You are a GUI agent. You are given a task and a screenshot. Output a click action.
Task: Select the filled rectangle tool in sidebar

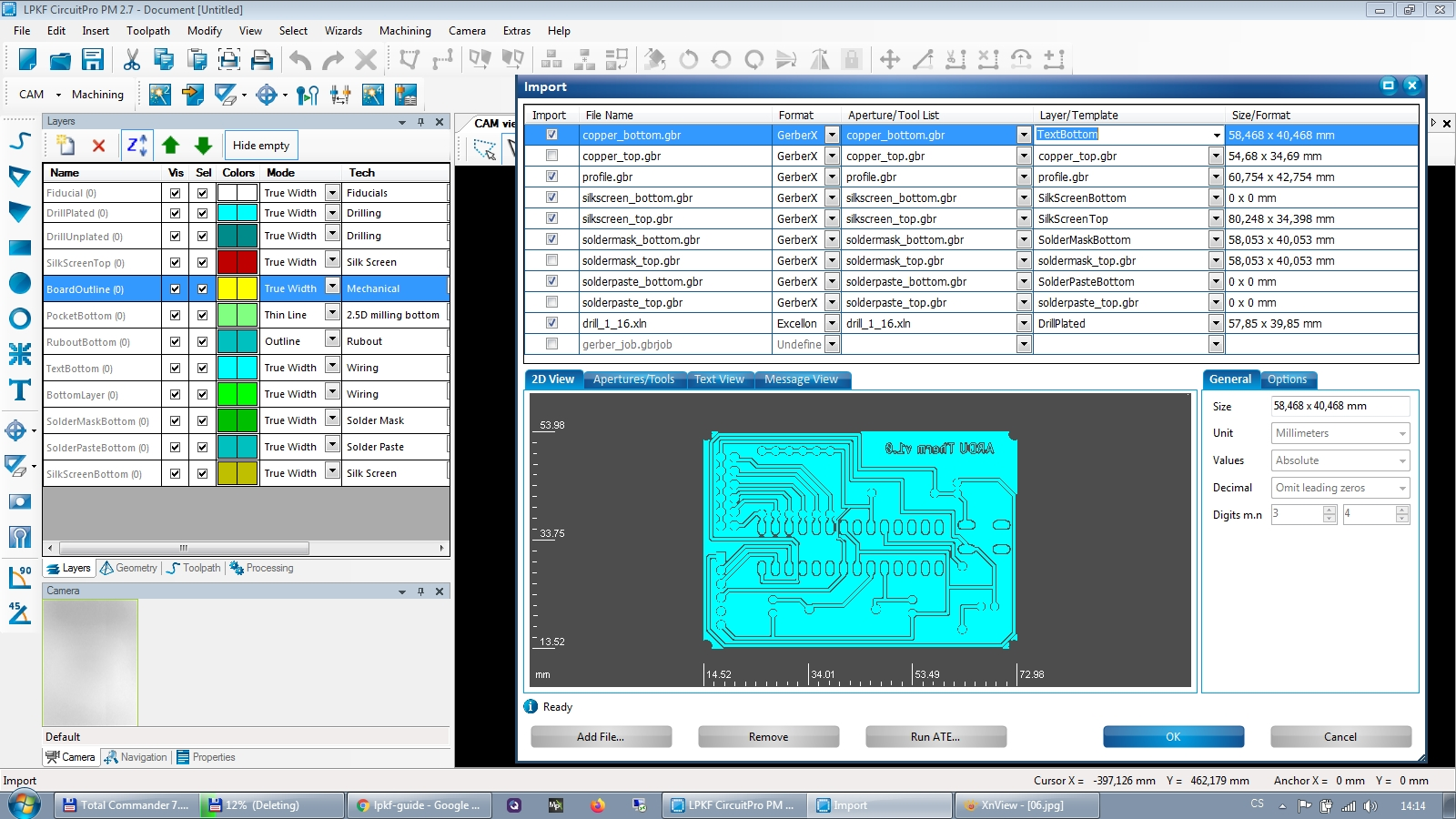click(20, 248)
